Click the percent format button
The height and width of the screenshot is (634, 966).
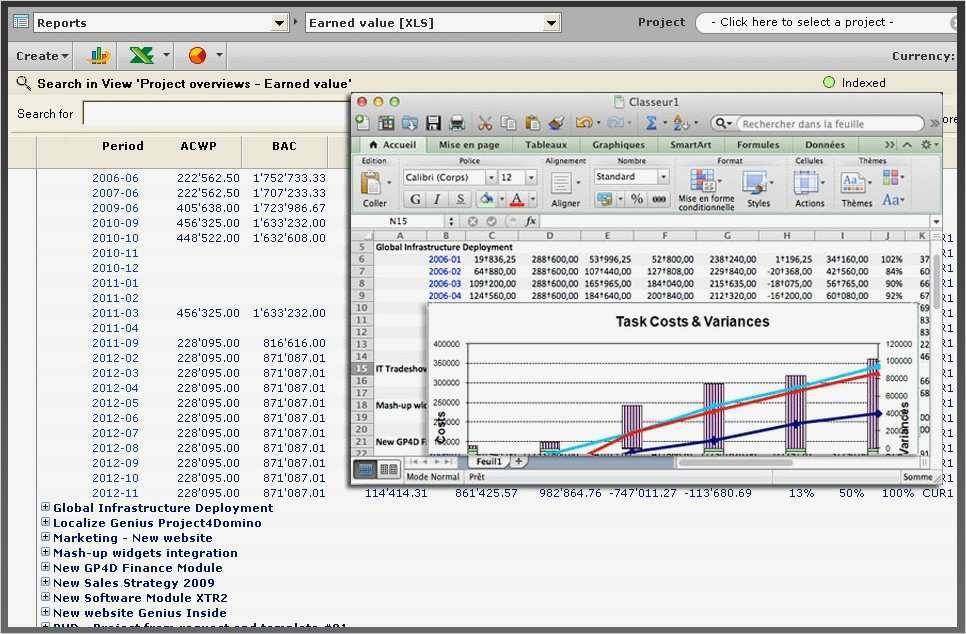pyautogui.click(x=637, y=199)
